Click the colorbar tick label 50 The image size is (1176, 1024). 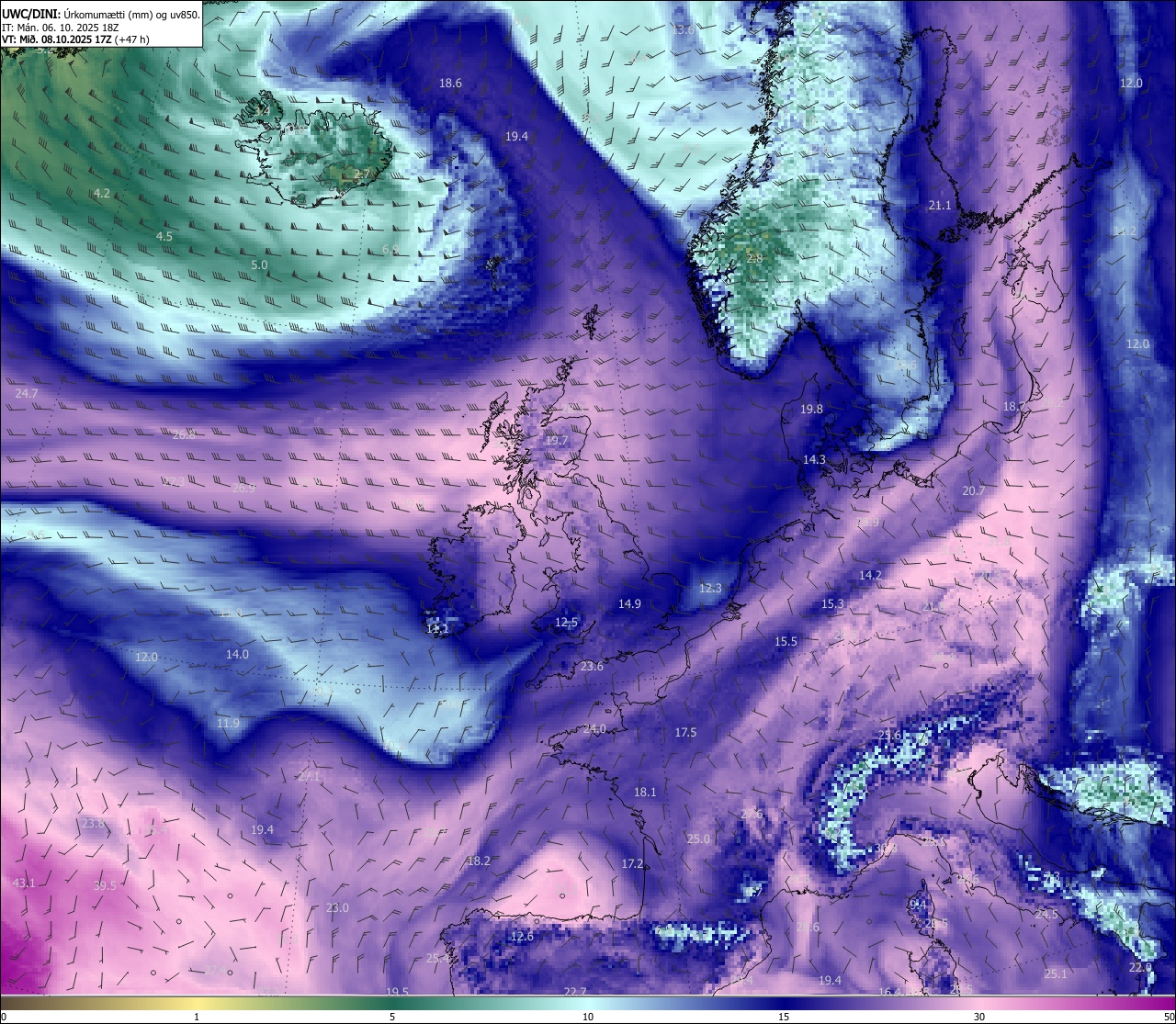coord(1168,1017)
